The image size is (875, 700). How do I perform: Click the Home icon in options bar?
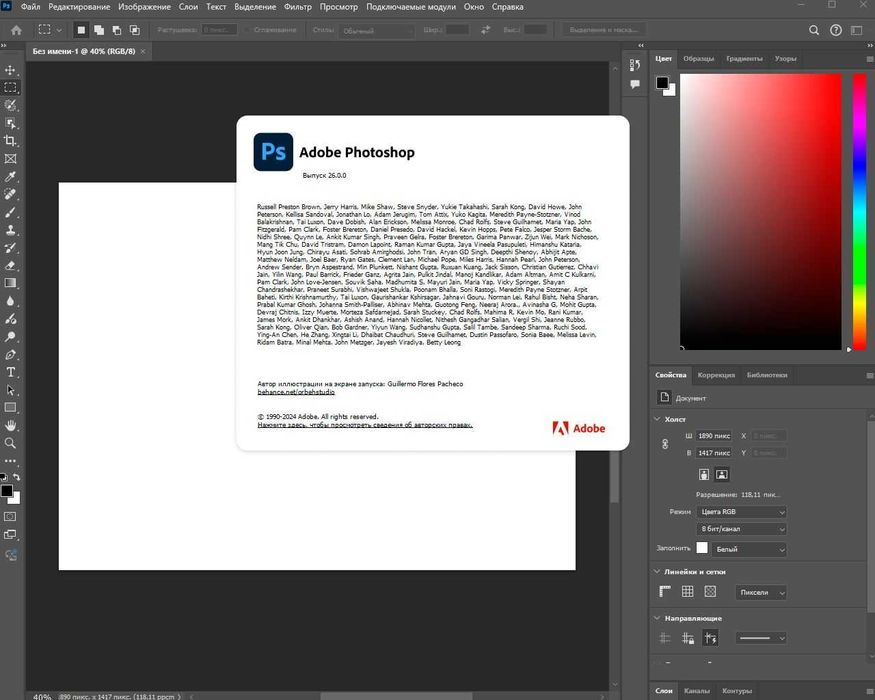[16, 30]
